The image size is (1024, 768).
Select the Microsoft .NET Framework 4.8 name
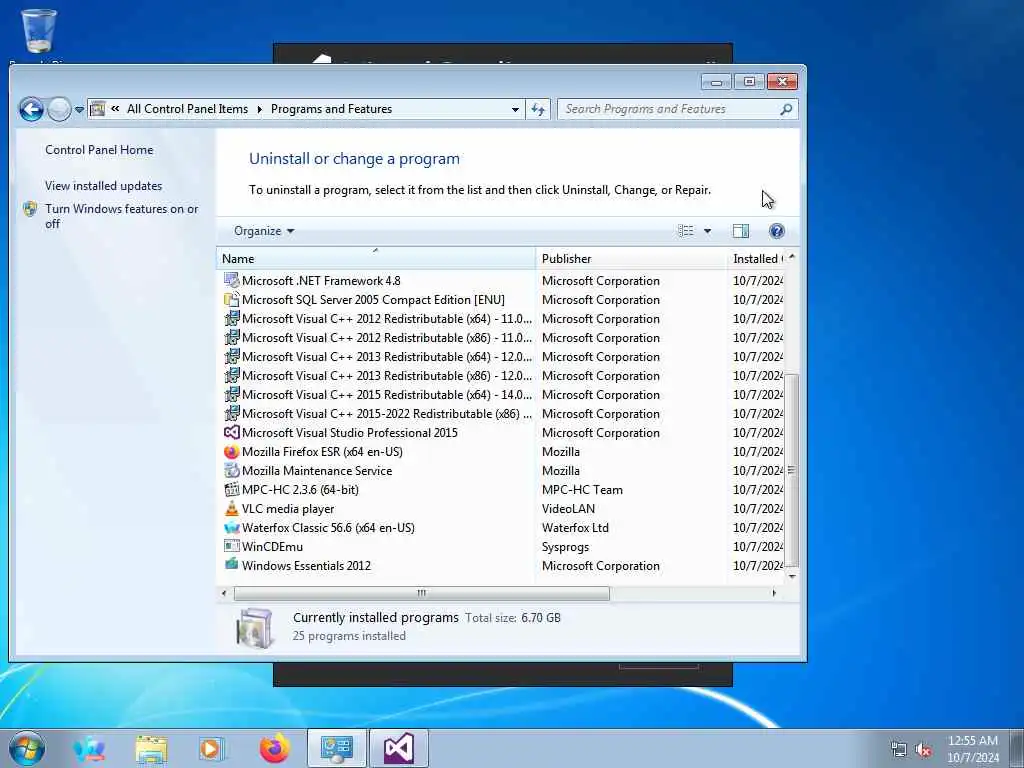pyautogui.click(x=321, y=281)
